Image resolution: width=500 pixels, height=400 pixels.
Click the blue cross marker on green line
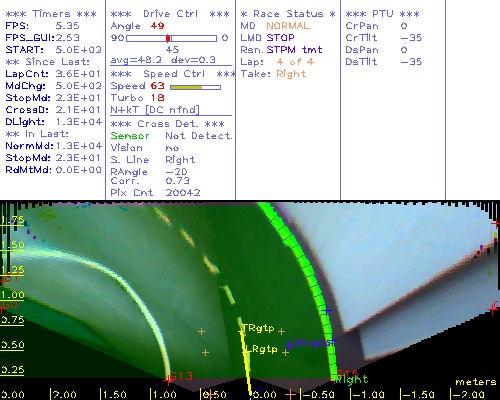coord(327,310)
